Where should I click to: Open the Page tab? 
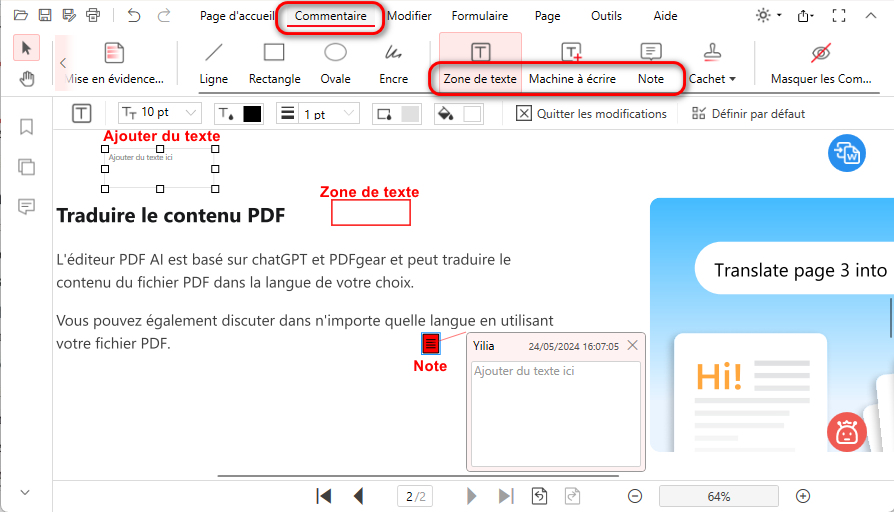pyautogui.click(x=547, y=16)
